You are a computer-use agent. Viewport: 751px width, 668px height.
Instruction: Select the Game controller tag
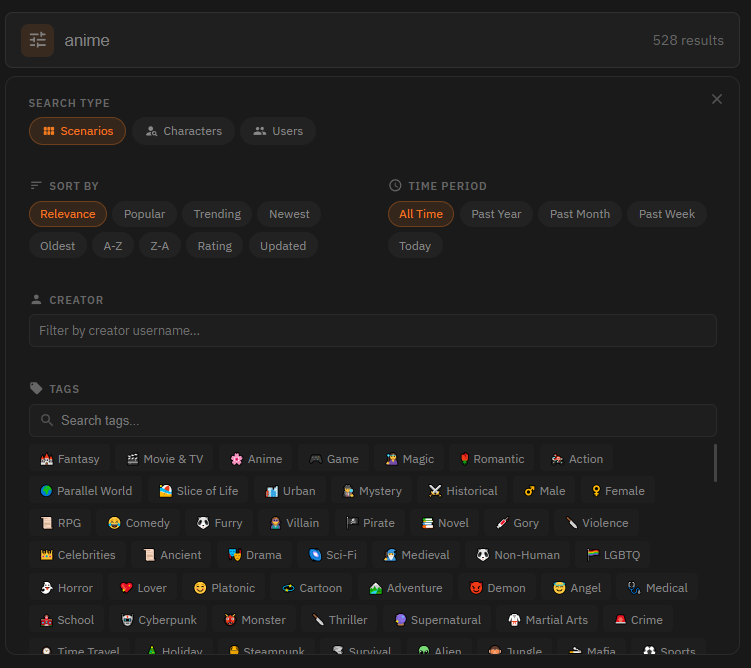pyautogui.click(x=334, y=459)
